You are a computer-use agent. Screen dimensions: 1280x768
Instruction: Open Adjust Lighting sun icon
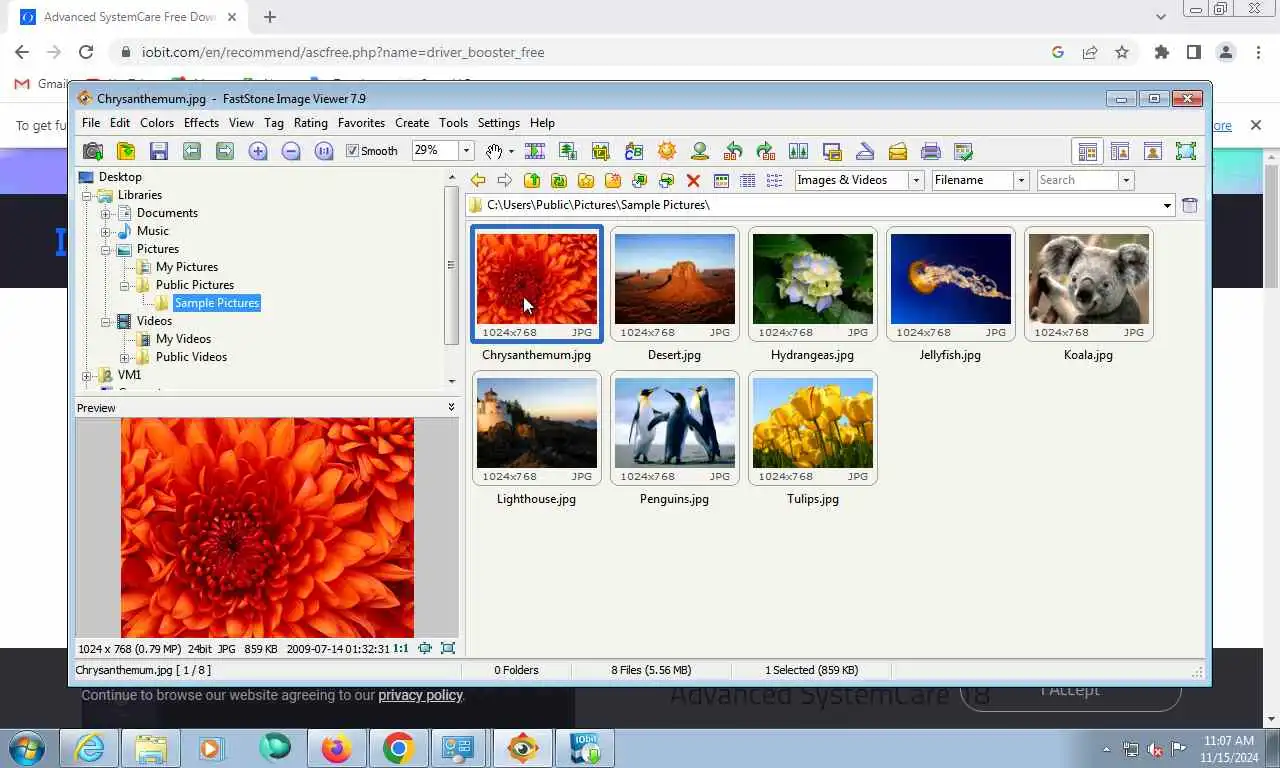(667, 151)
